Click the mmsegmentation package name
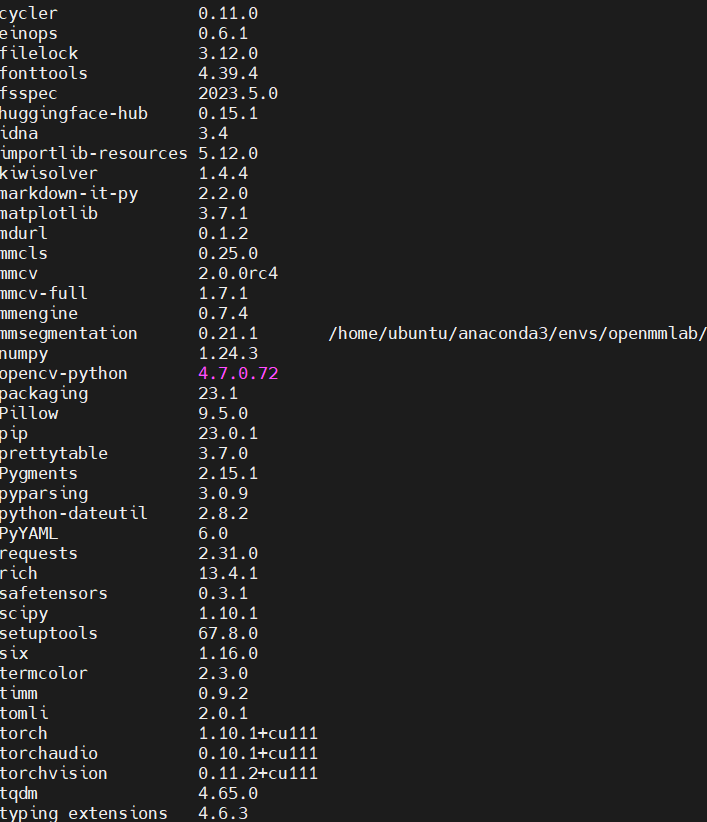The height and width of the screenshot is (822, 707). pyautogui.click(x=69, y=333)
